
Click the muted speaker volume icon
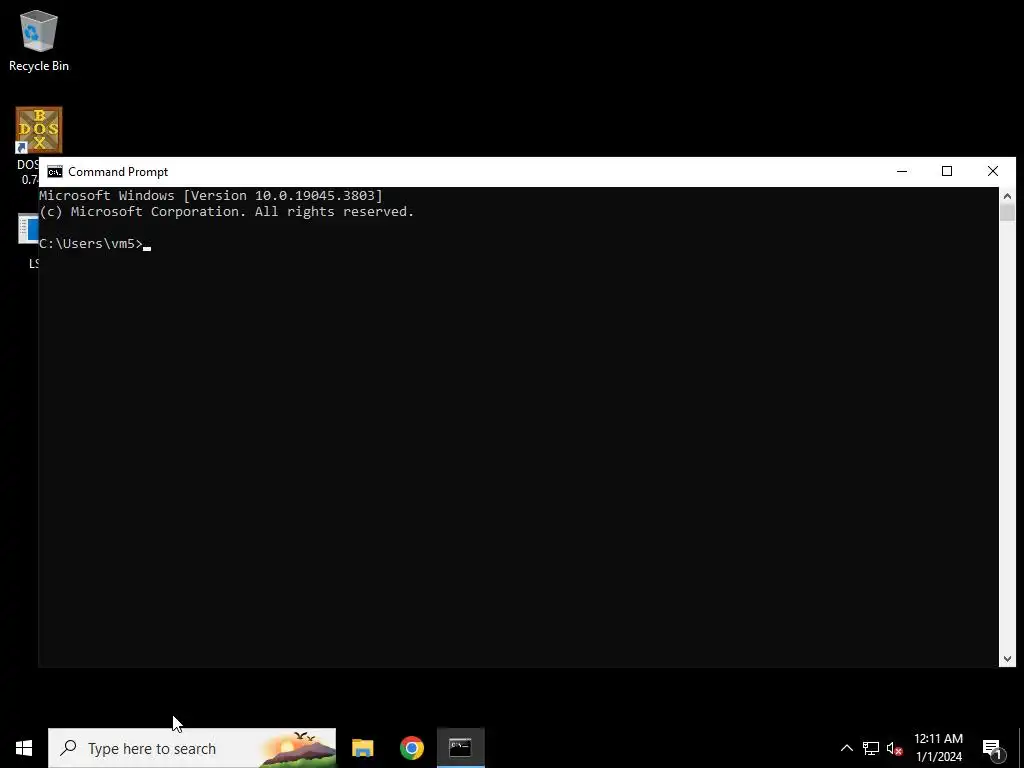click(895, 748)
